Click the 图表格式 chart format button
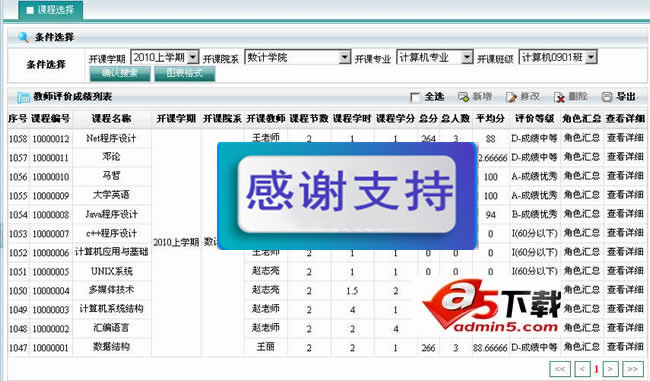Screen dimensions: 650x381 click(184, 74)
